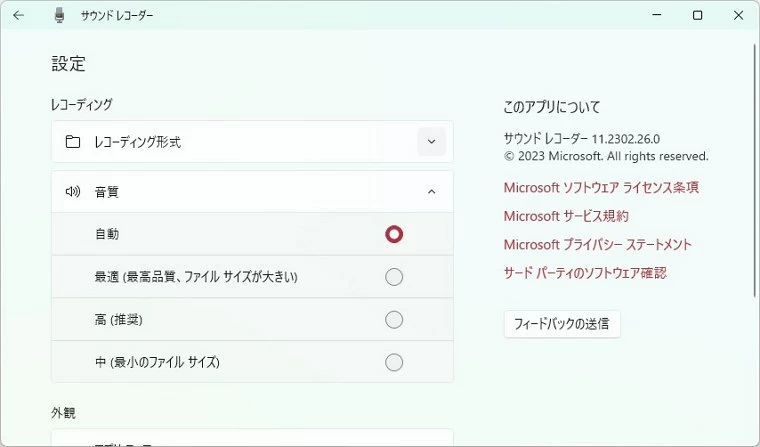Click the folder icon beside レコーディング形式

73,142
